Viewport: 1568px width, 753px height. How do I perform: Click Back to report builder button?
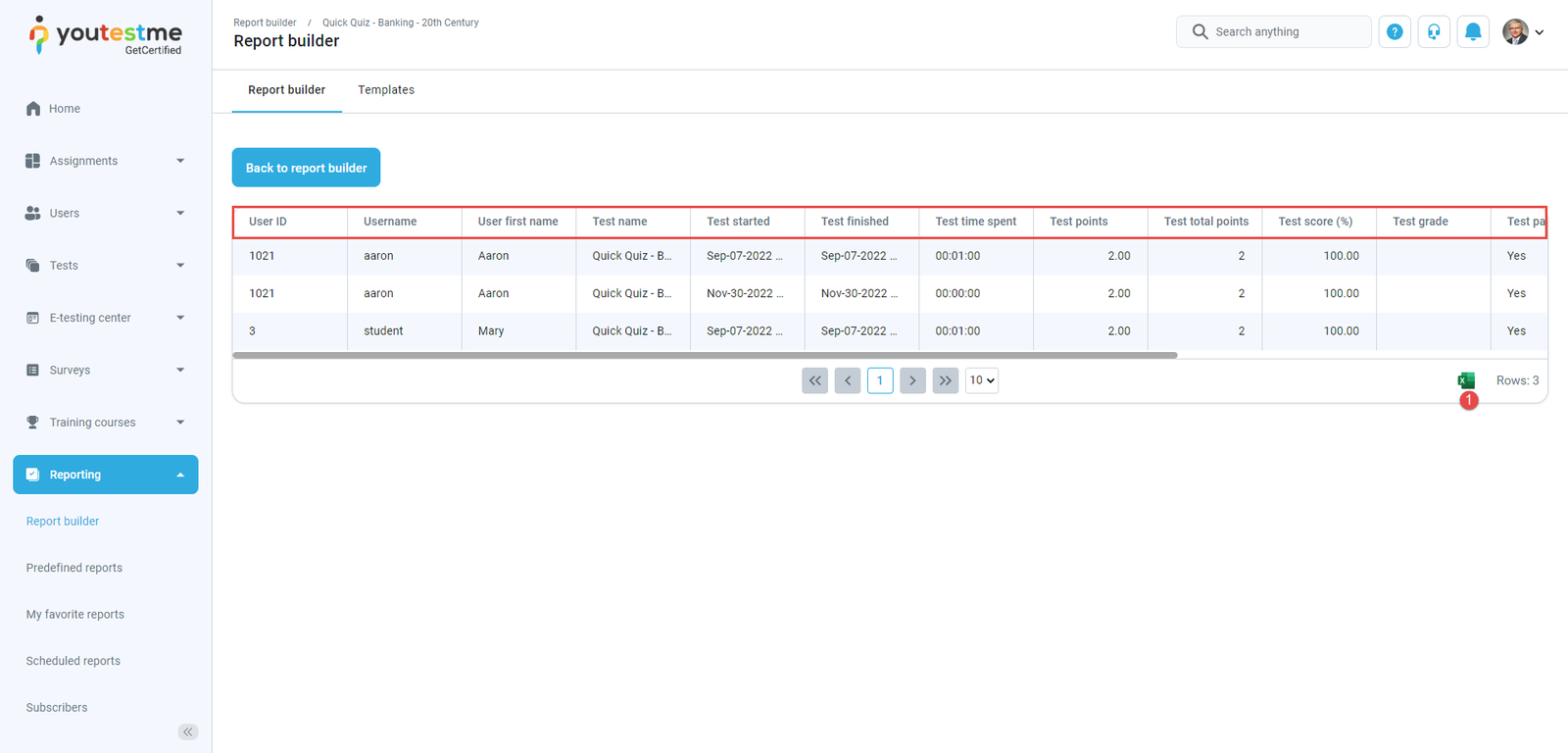tap(306, 168)
